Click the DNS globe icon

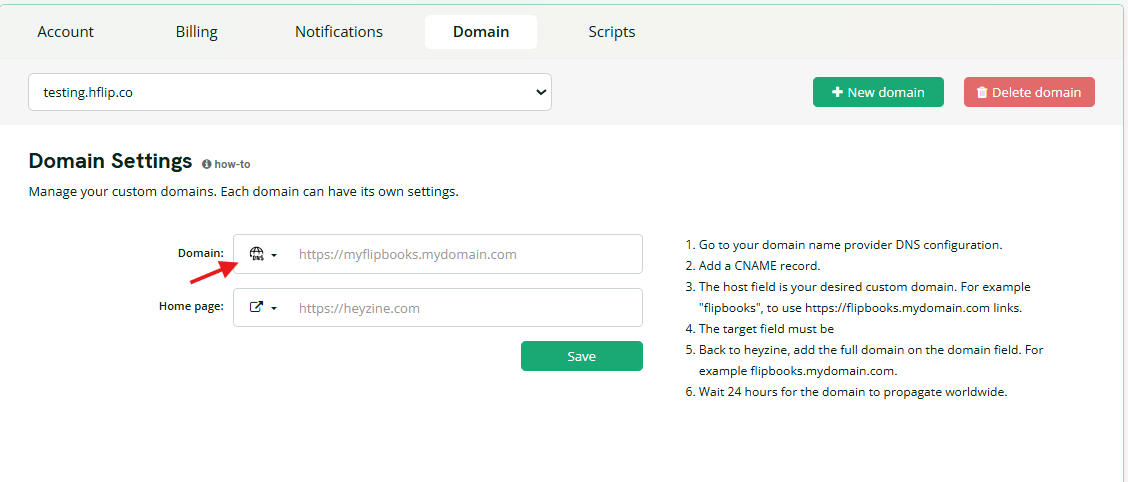coord(257,254)
